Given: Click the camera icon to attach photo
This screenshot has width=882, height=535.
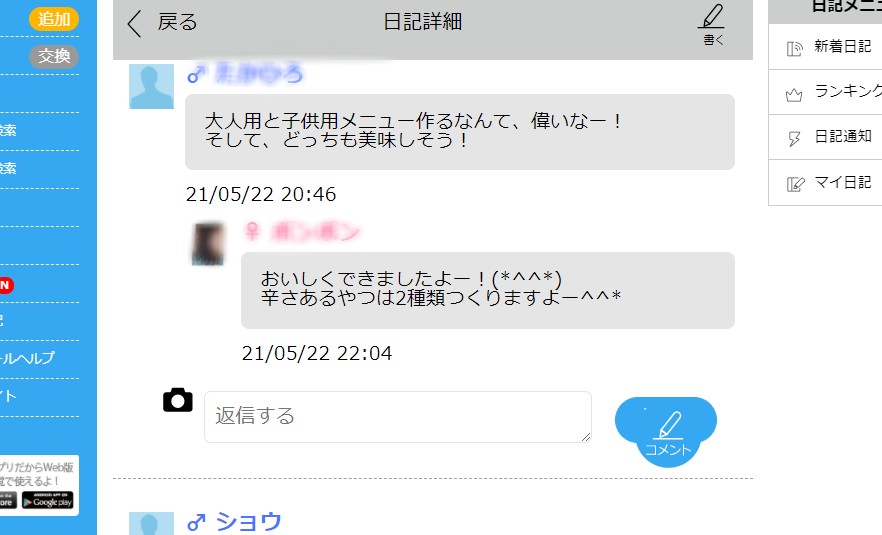Looking at the screenshot, I should click(178, 400).
